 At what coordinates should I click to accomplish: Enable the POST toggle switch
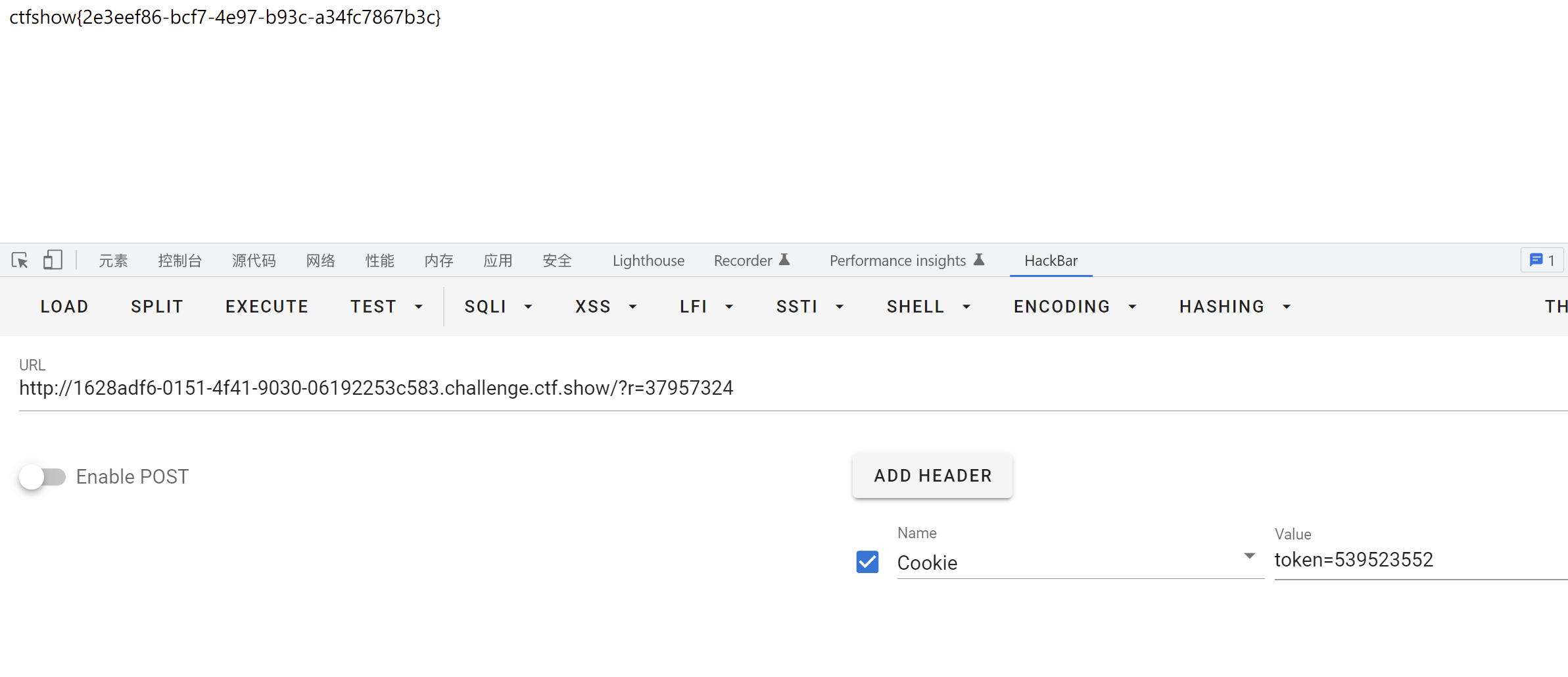click(43, 477)
